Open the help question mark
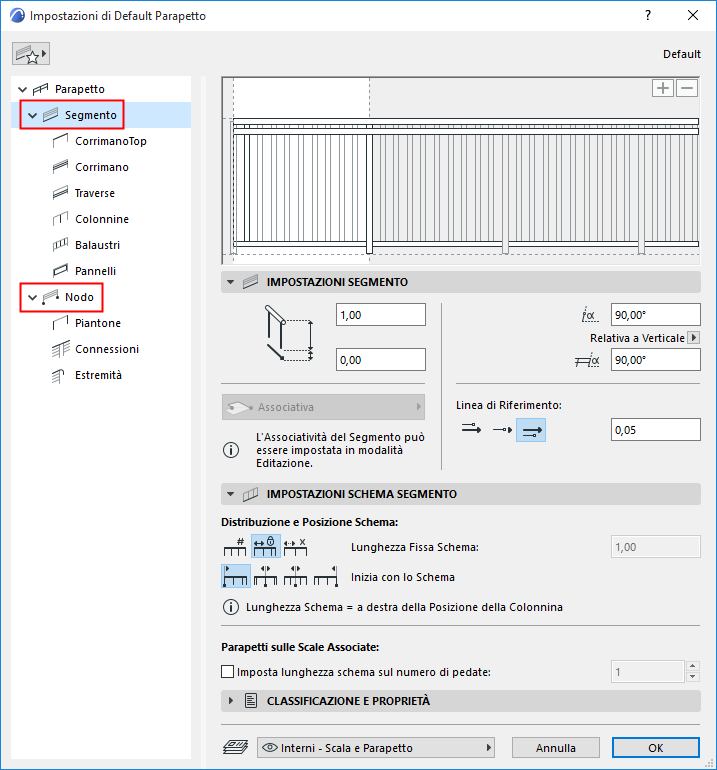The image size is (717, 770). (648, 15)
